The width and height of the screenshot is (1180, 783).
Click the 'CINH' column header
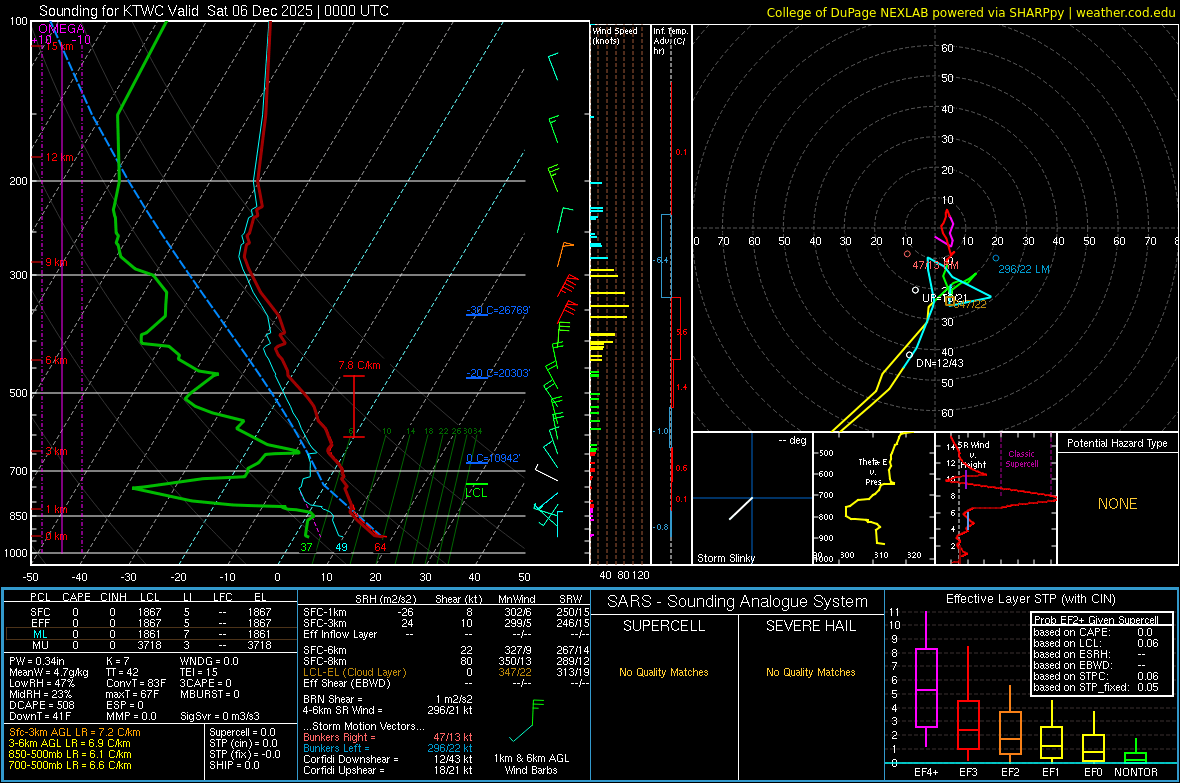click(114, 597)
